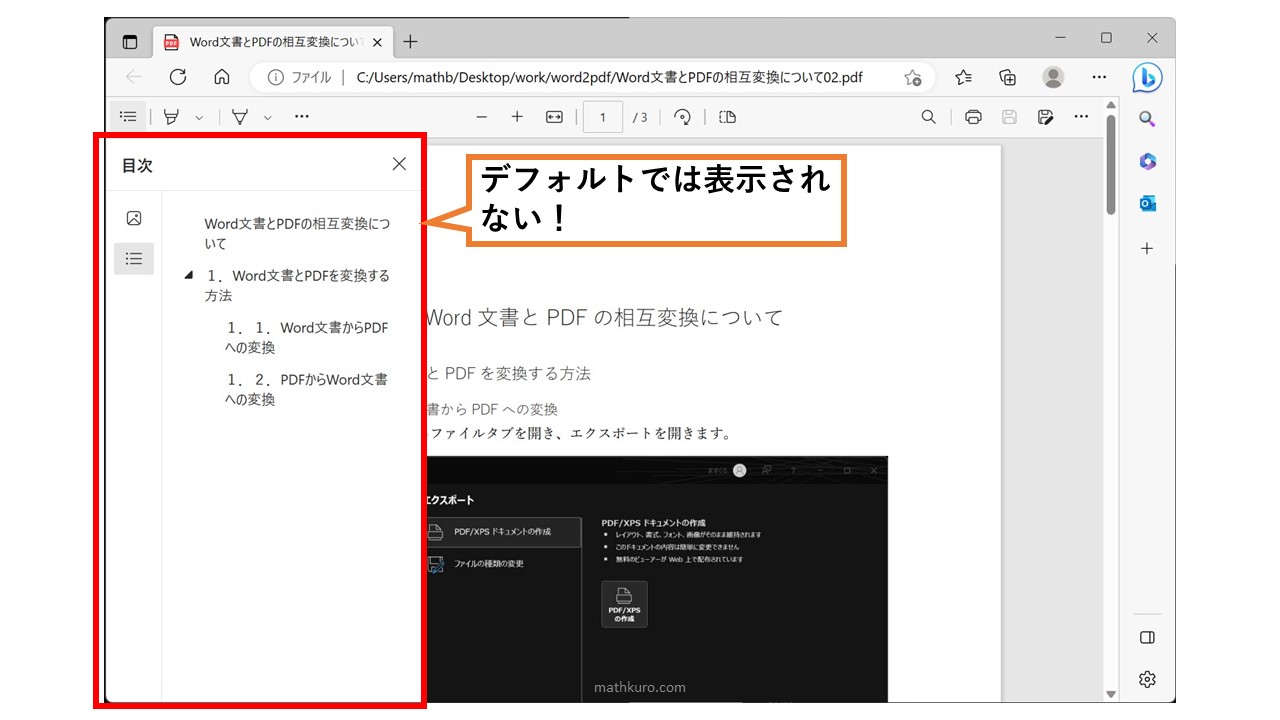Open more PDF tools ellipsis on left
1280x720 pixels.
[302, 117]
